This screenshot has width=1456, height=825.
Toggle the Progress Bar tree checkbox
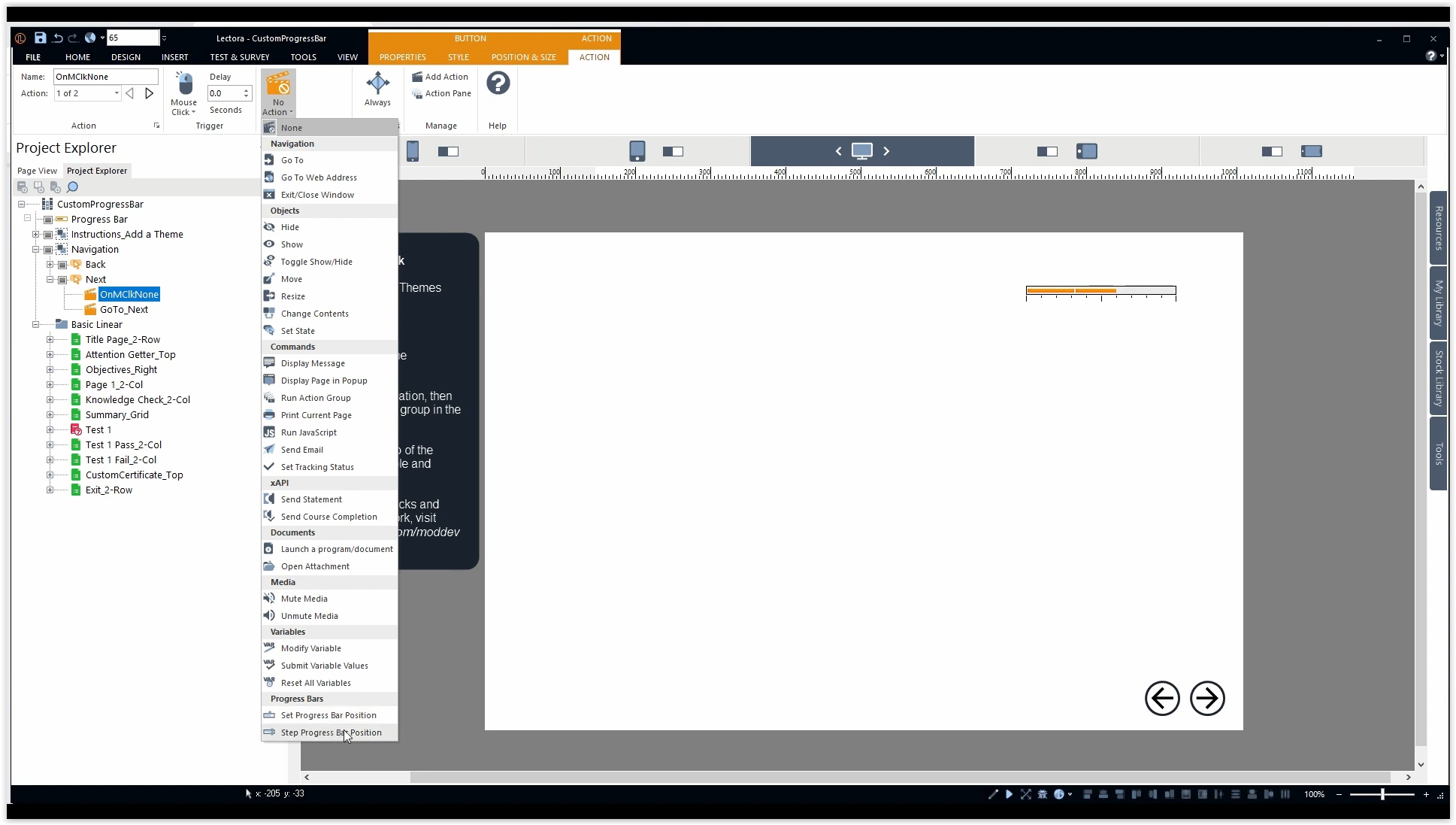click(48, 220)
